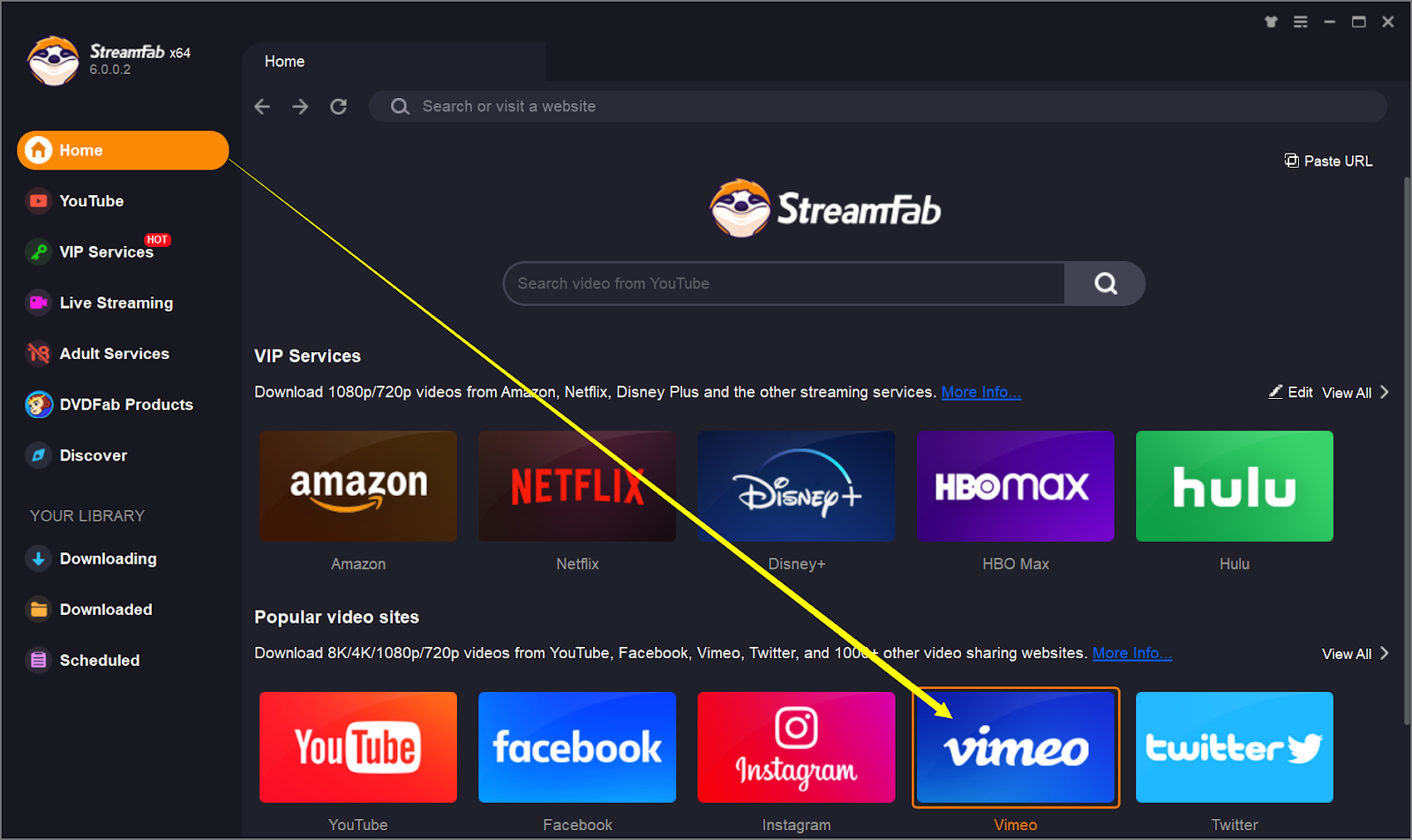Open the Vimeo video site tile
This screenshot has width=1412, height=840.
tap(1016, 747)
